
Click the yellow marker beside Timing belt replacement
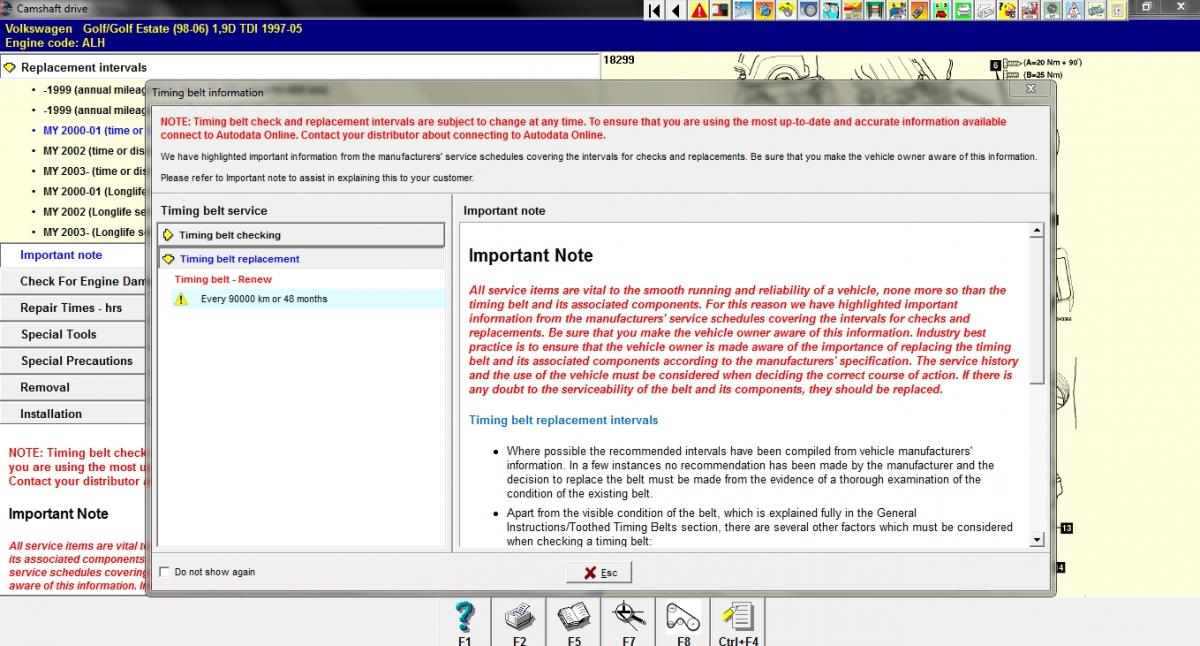168,259
